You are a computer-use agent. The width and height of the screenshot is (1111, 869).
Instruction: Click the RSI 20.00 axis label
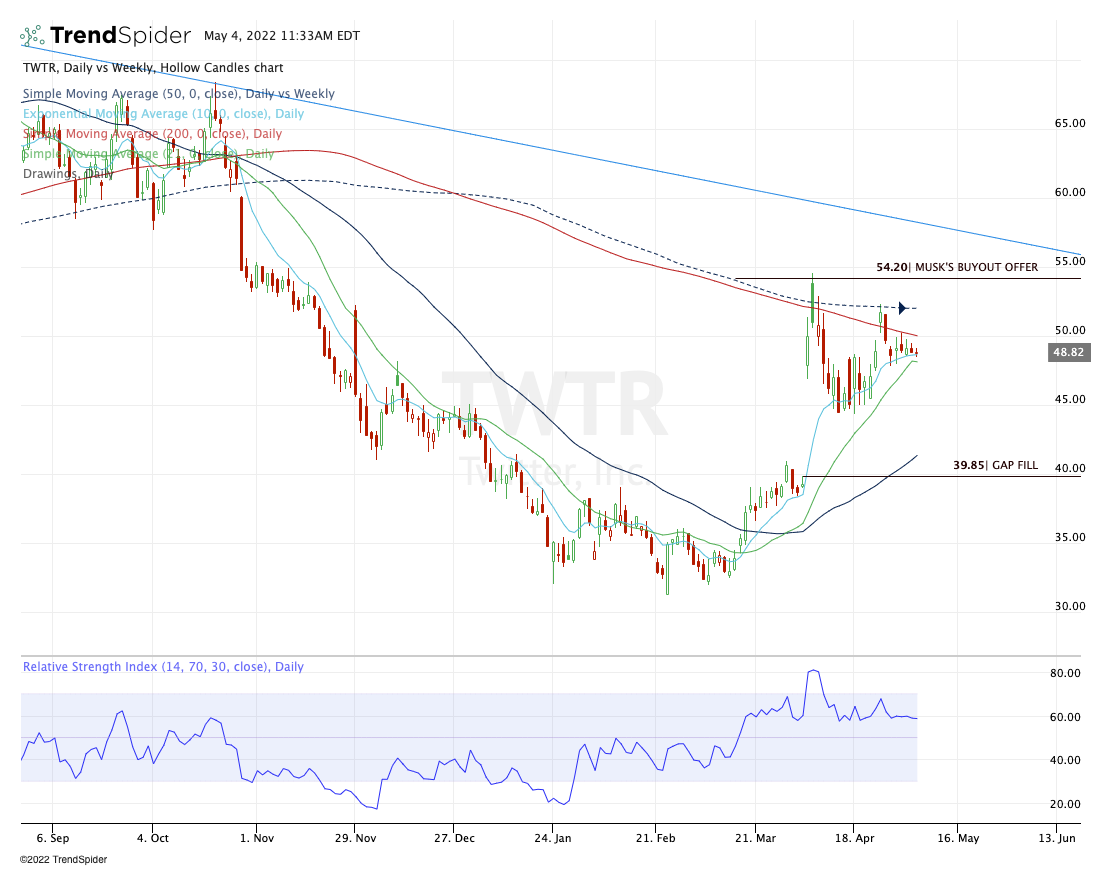click(1065, 804)
